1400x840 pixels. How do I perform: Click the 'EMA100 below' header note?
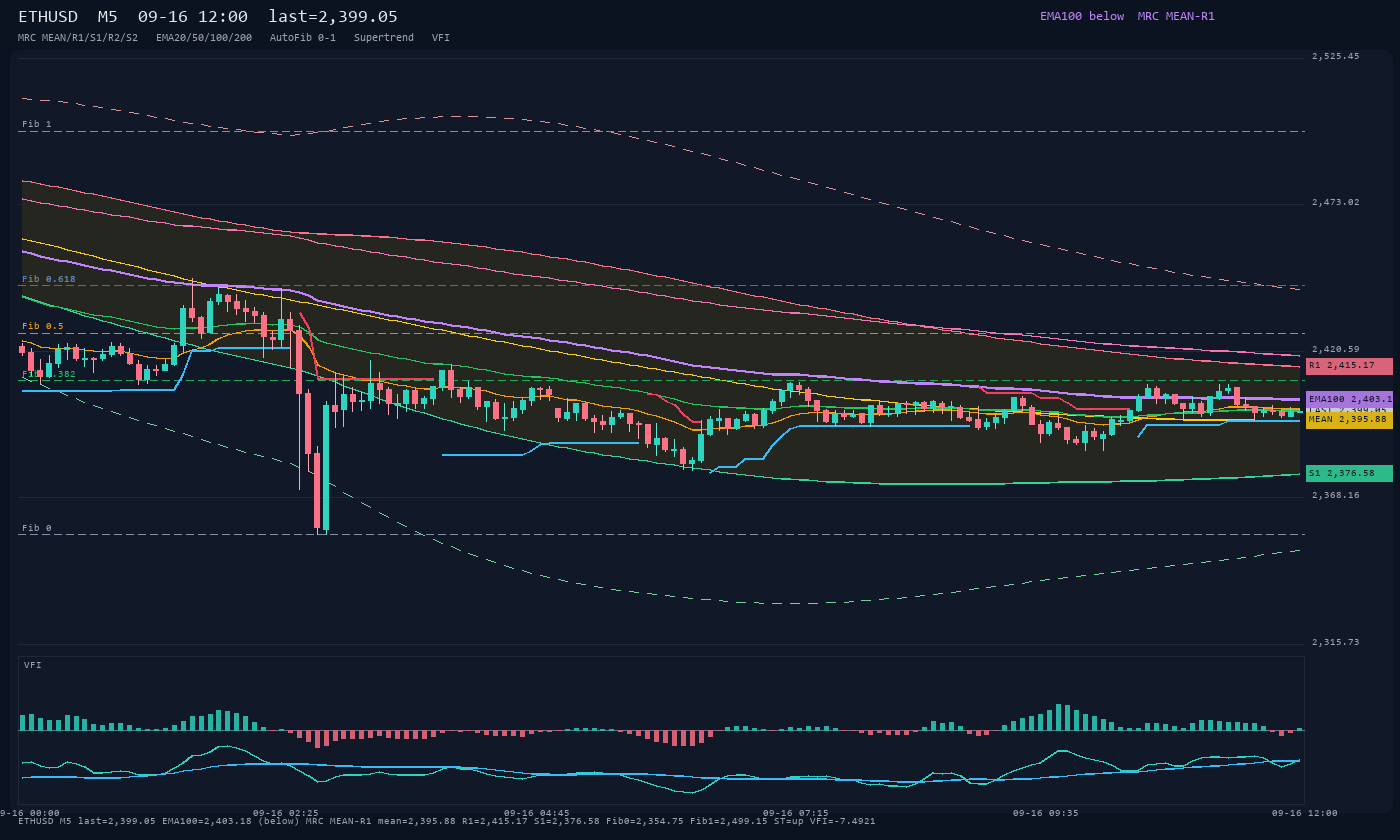coord(1082,16)
